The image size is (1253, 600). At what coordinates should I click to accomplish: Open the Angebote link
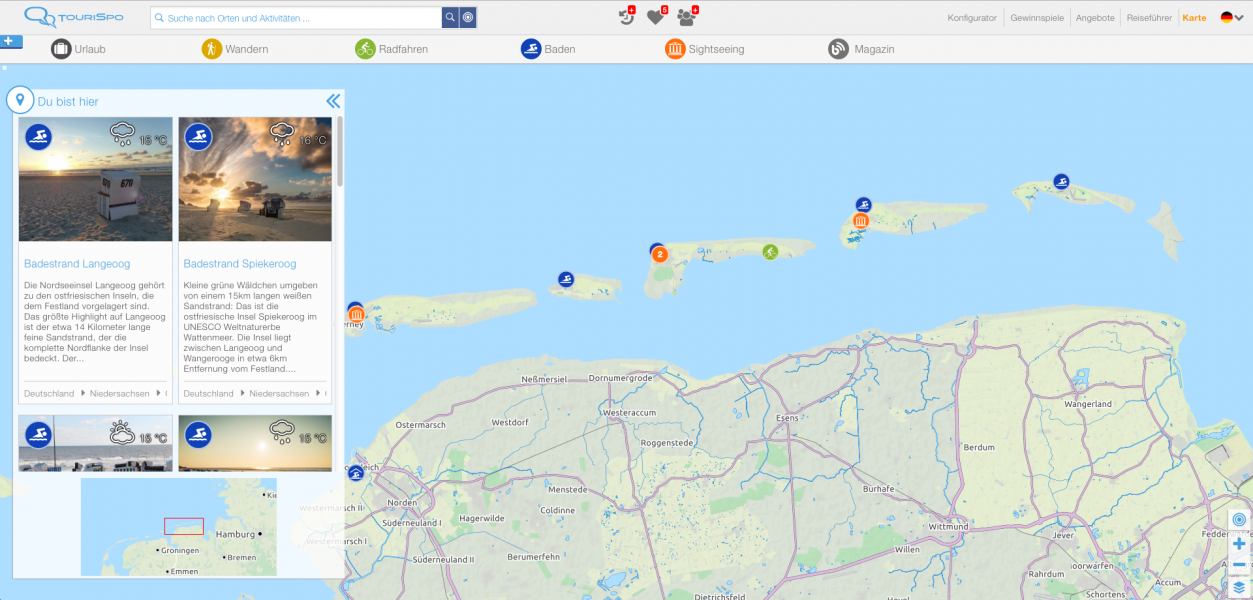[1095, 18]
